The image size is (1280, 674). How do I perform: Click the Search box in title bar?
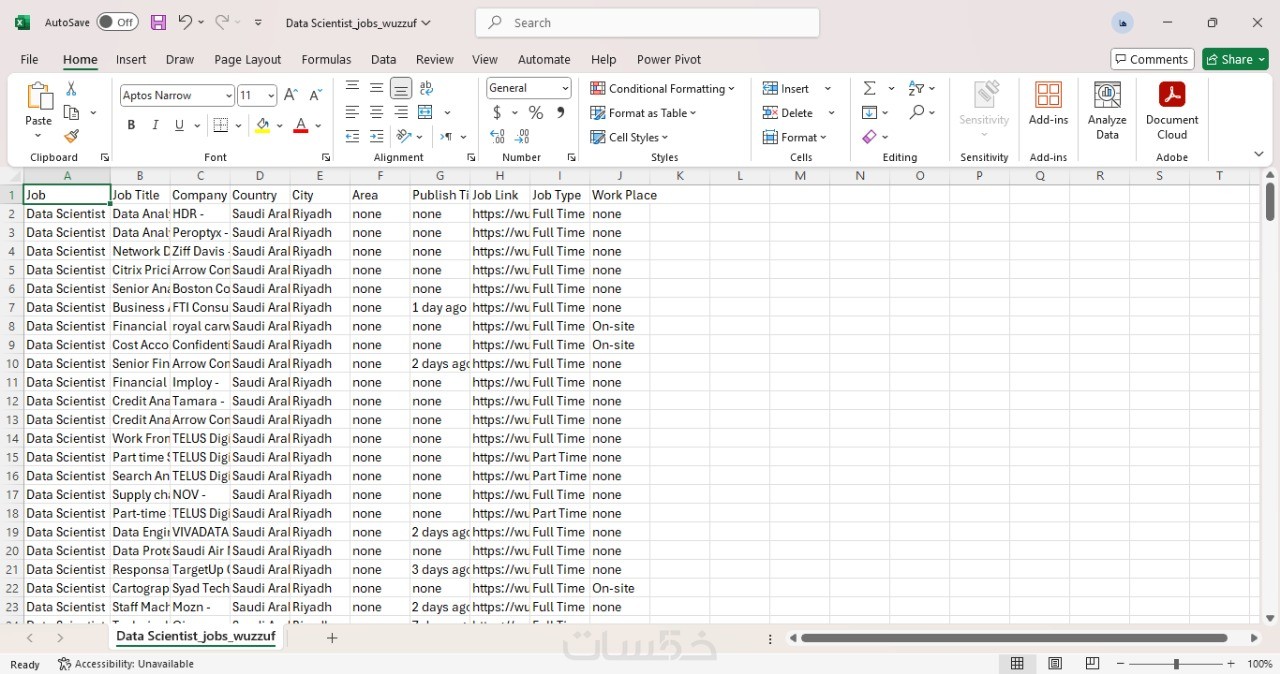pos(647,22)
